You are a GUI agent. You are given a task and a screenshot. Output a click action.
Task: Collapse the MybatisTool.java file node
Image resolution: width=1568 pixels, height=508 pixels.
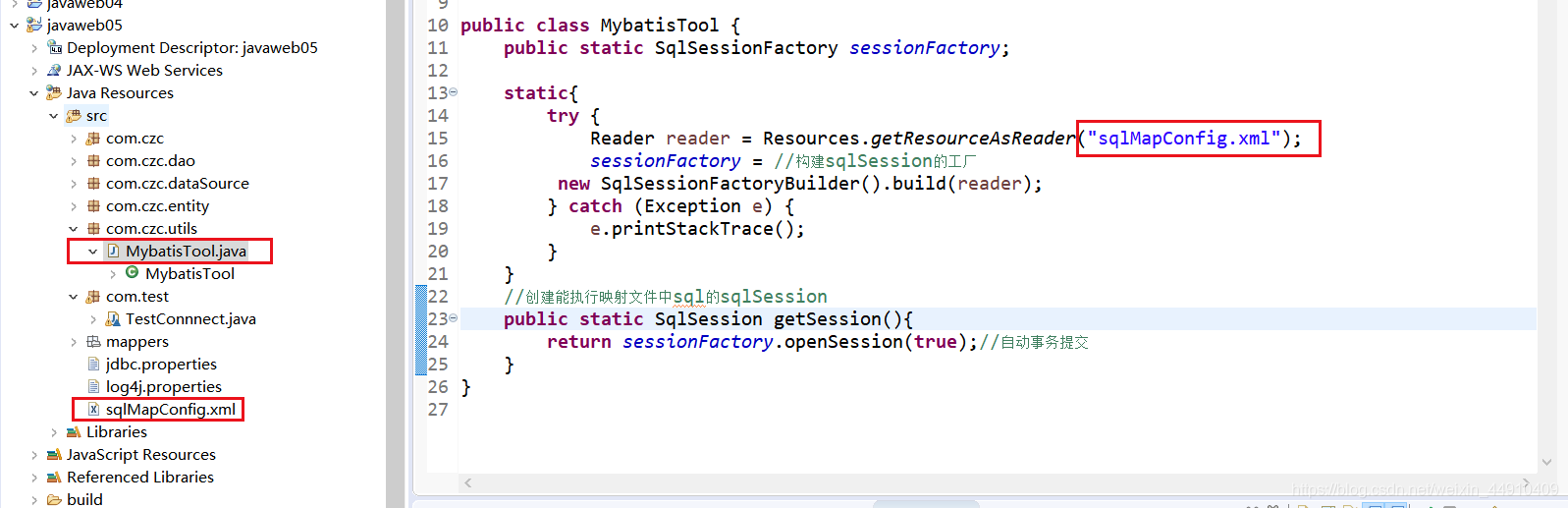93,252
